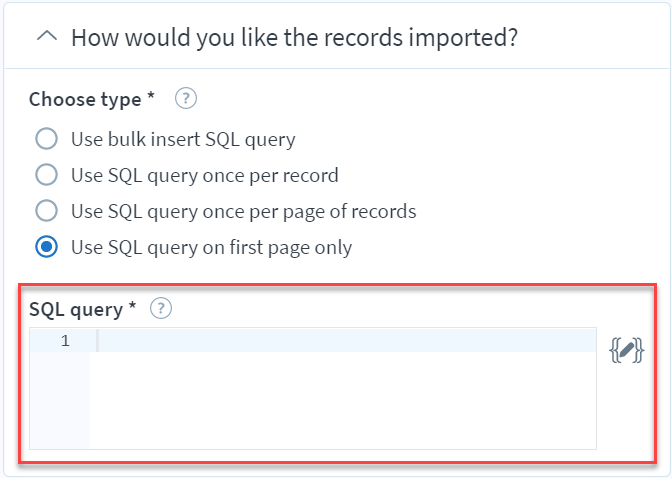Select the bulk insert SQL query radio circle
Image resolution: width=672 pixels, height=478 pixels.
(46, 139)
